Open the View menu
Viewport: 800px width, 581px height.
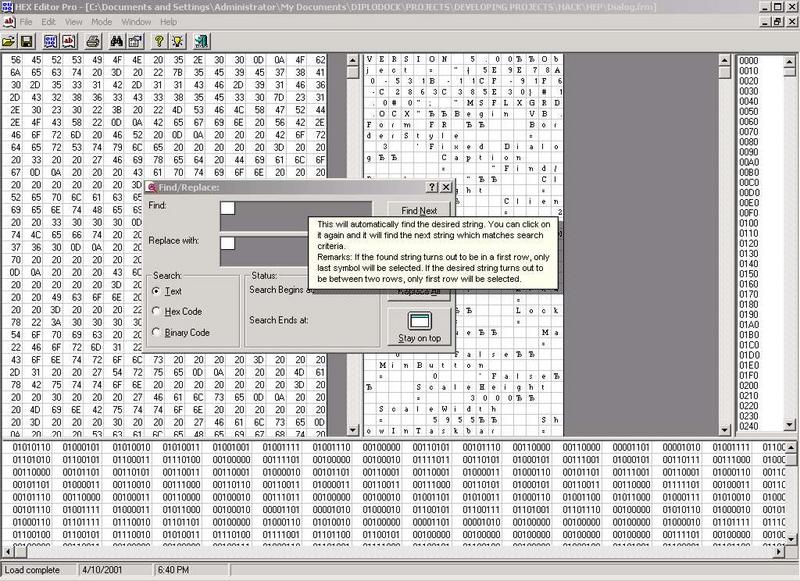73,22
